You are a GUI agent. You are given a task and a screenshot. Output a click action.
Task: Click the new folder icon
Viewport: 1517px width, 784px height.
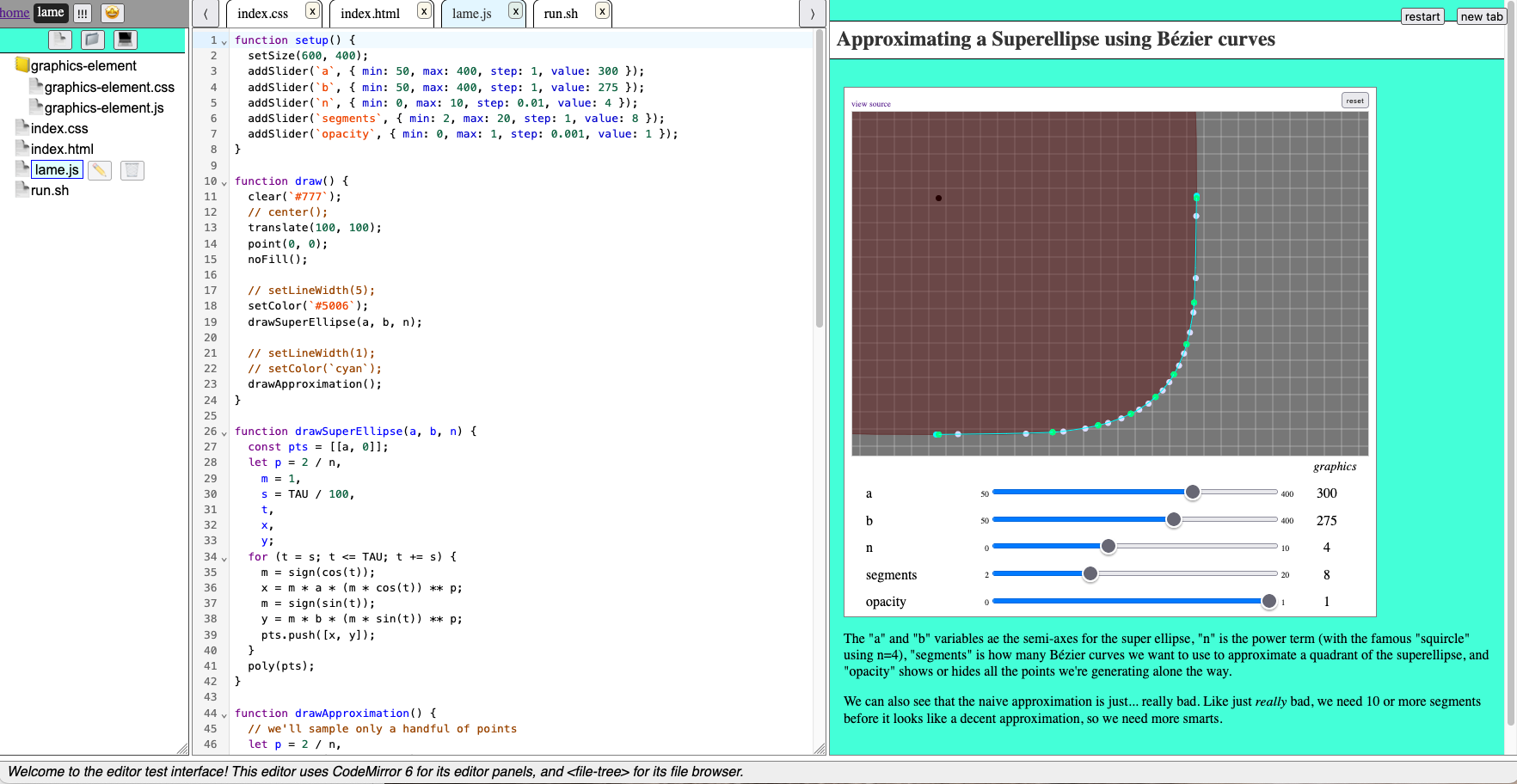pyautogui.click(x=92, y=40)
